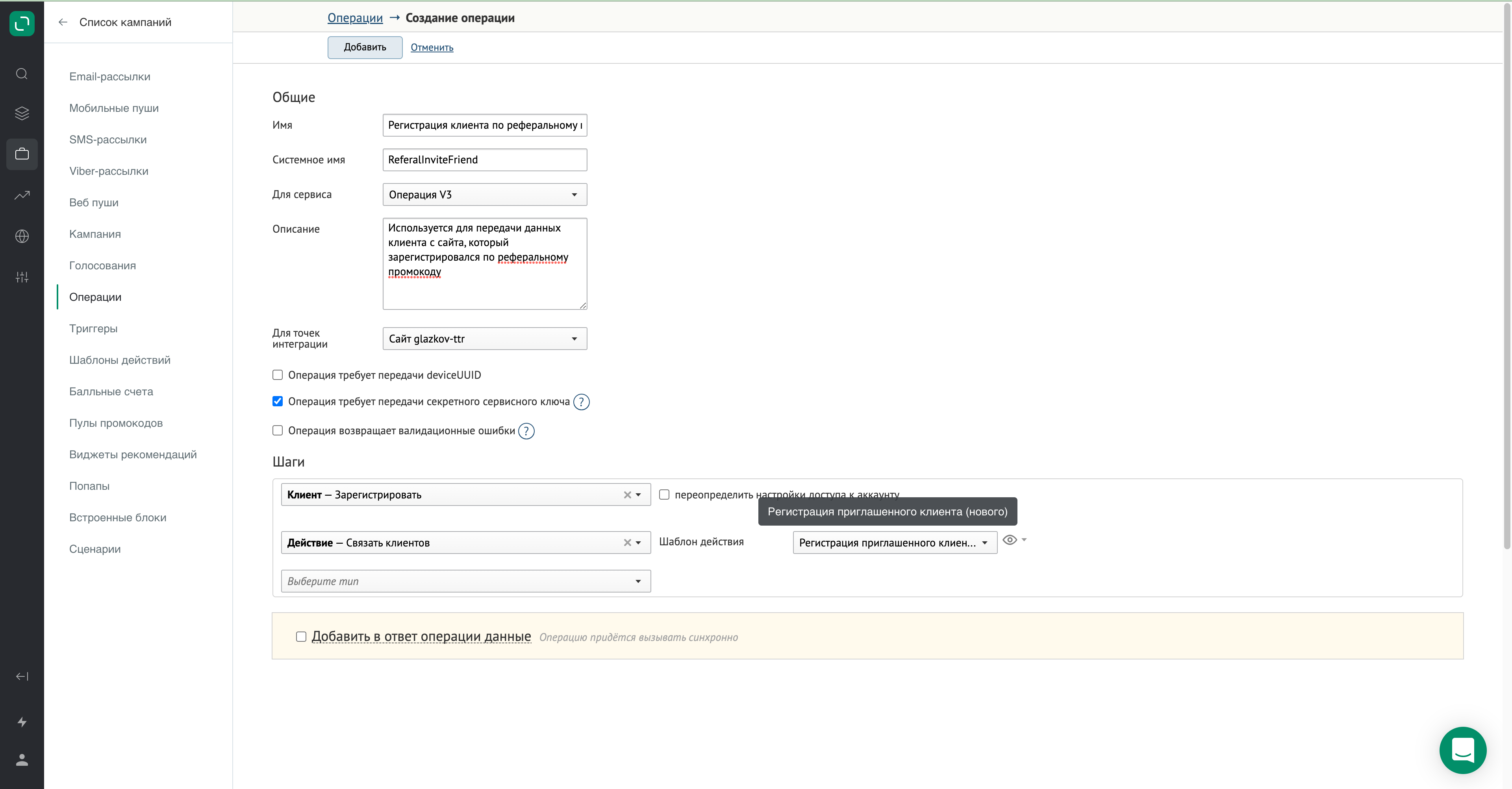The height and width of the screenshot is (789, 1512).
Task: Open the layers stack sidebar icon
Action: pos(22,113)
